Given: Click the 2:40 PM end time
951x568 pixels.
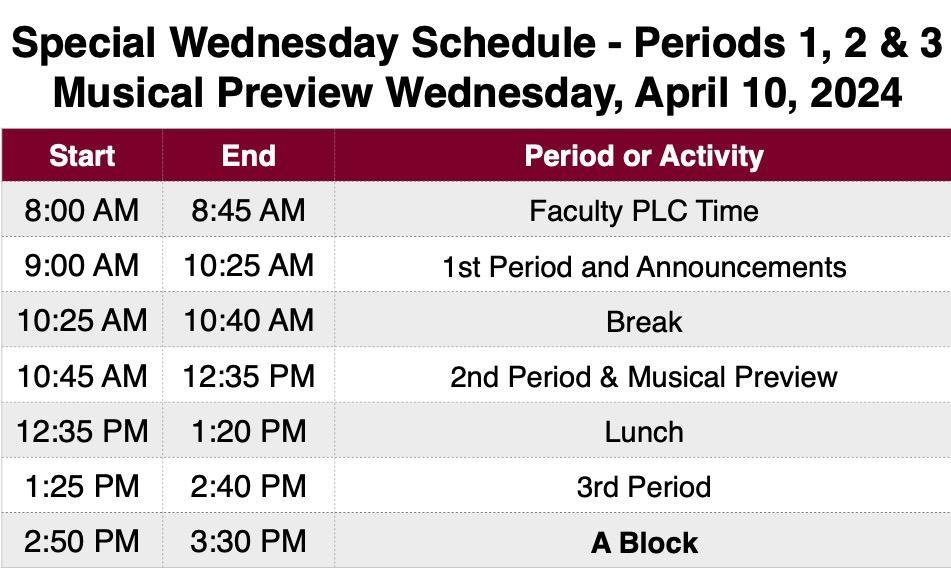Looking at the screenshot, I should click(x=248, y=486).
